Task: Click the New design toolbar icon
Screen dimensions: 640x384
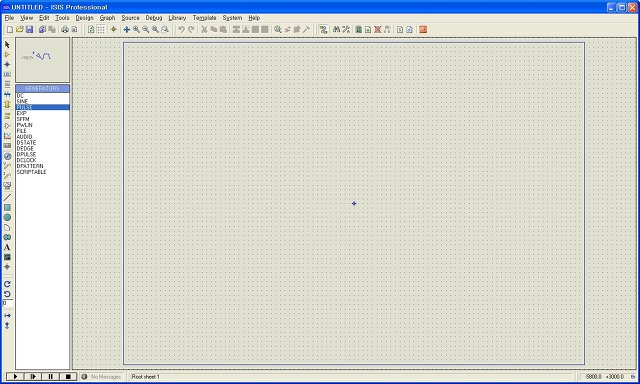Action: point(10,29)
